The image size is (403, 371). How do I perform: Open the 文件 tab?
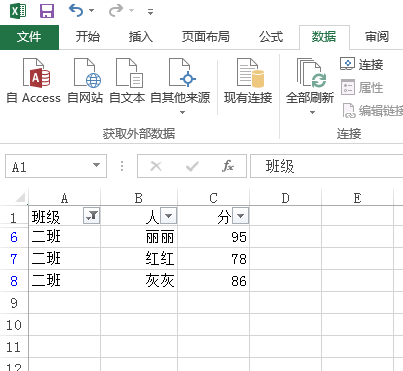click(x=29, y=37)
